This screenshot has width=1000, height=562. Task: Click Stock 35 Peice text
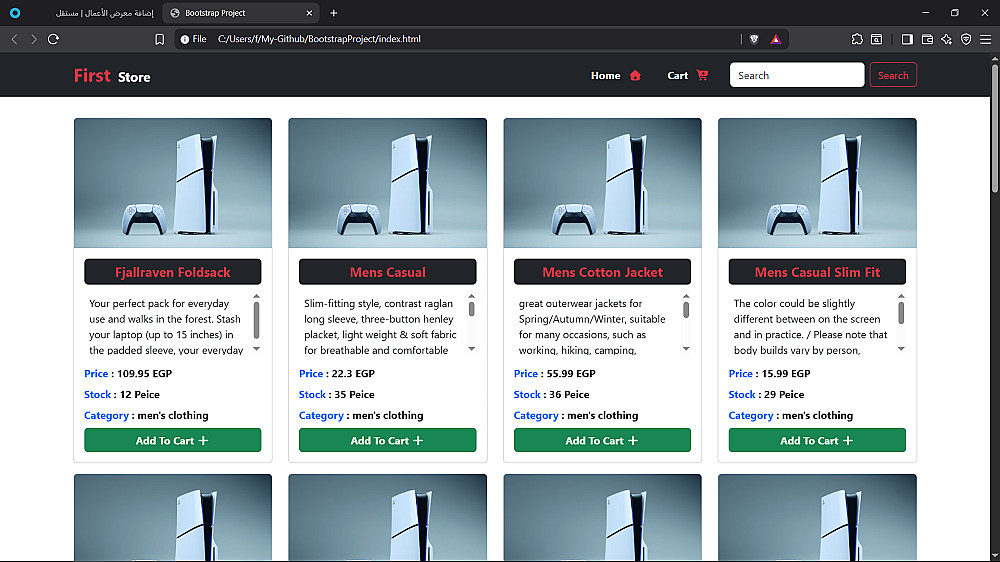pyautogui.click(x=337, y=394)
